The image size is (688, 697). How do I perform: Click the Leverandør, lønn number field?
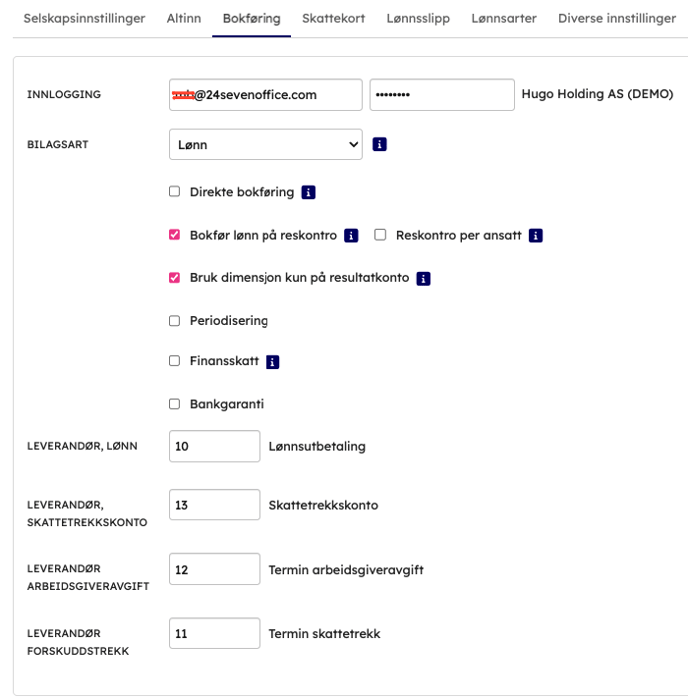pyautogui.click(x=214, y=446)
